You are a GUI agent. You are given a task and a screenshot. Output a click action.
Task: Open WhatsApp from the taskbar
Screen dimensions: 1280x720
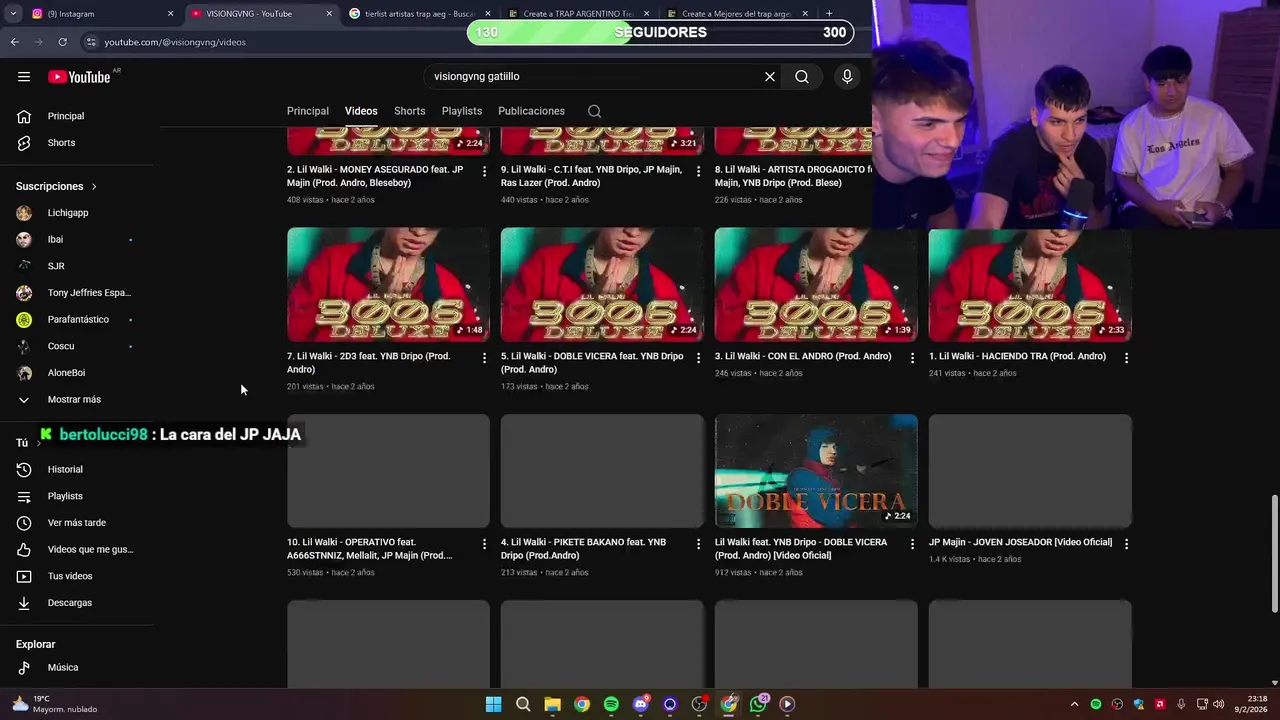click(758, 704)
